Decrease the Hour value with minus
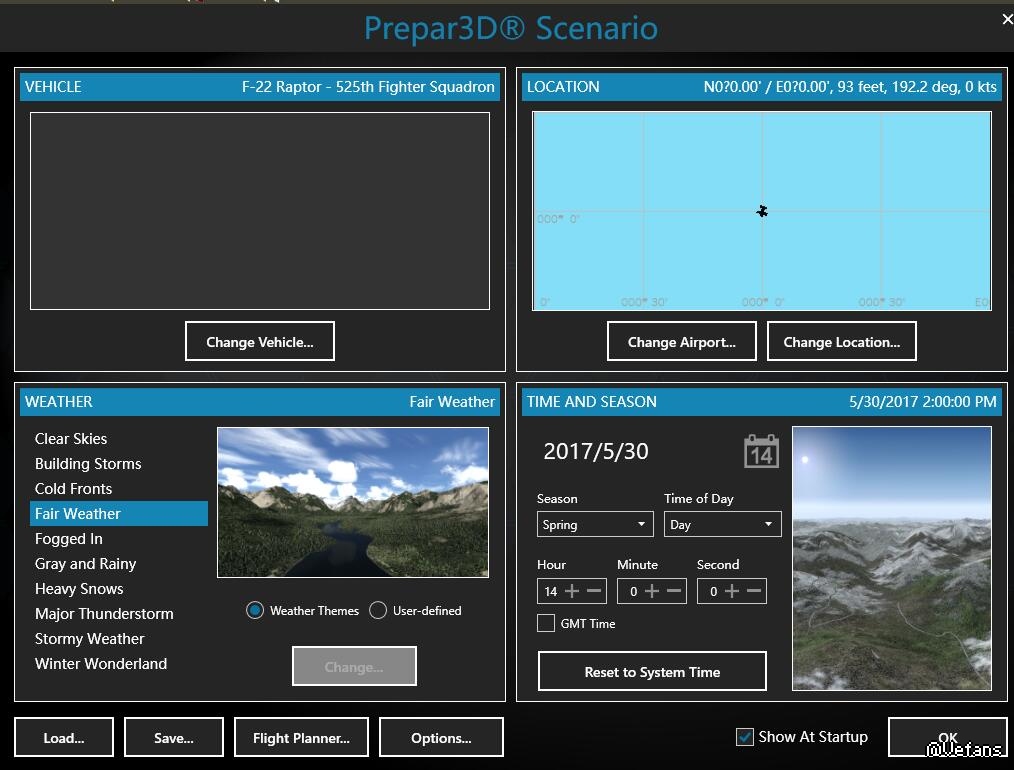This screenshot has width=1014, height=770. click(594, 591)
